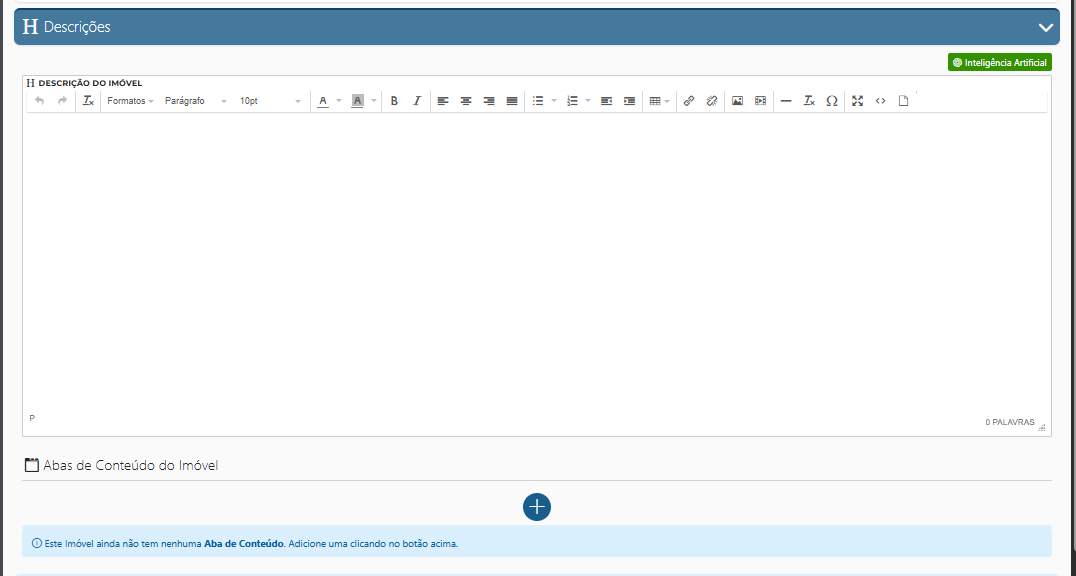
Task: Click the insert media video icon
Action: coord(761,101)
